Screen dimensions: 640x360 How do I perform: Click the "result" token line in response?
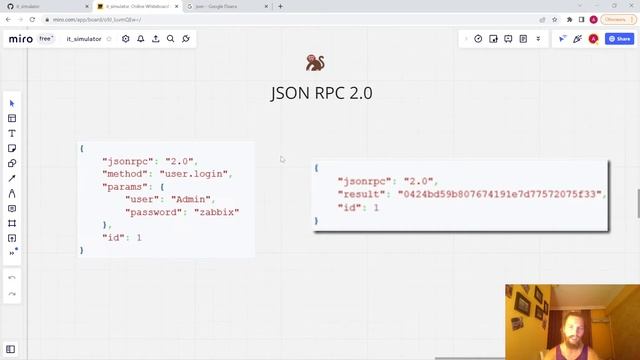click(472, 194)
